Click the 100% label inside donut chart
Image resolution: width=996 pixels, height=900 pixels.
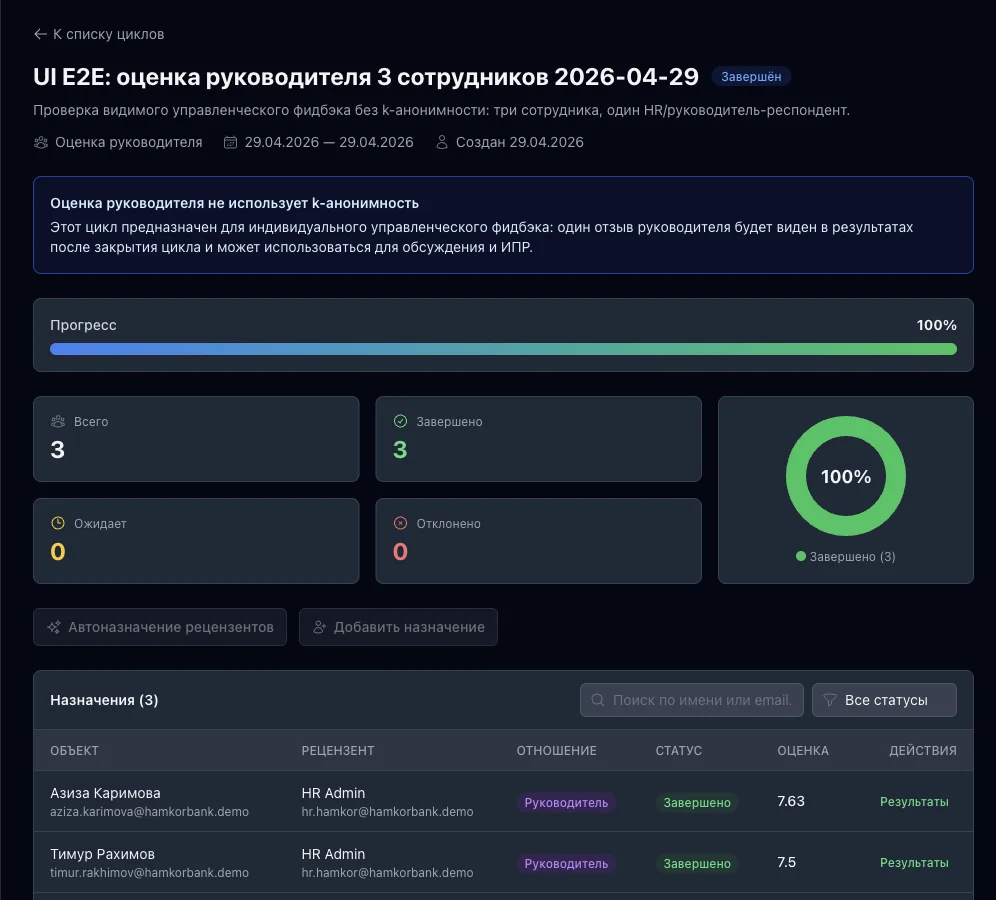pos(845,476)
